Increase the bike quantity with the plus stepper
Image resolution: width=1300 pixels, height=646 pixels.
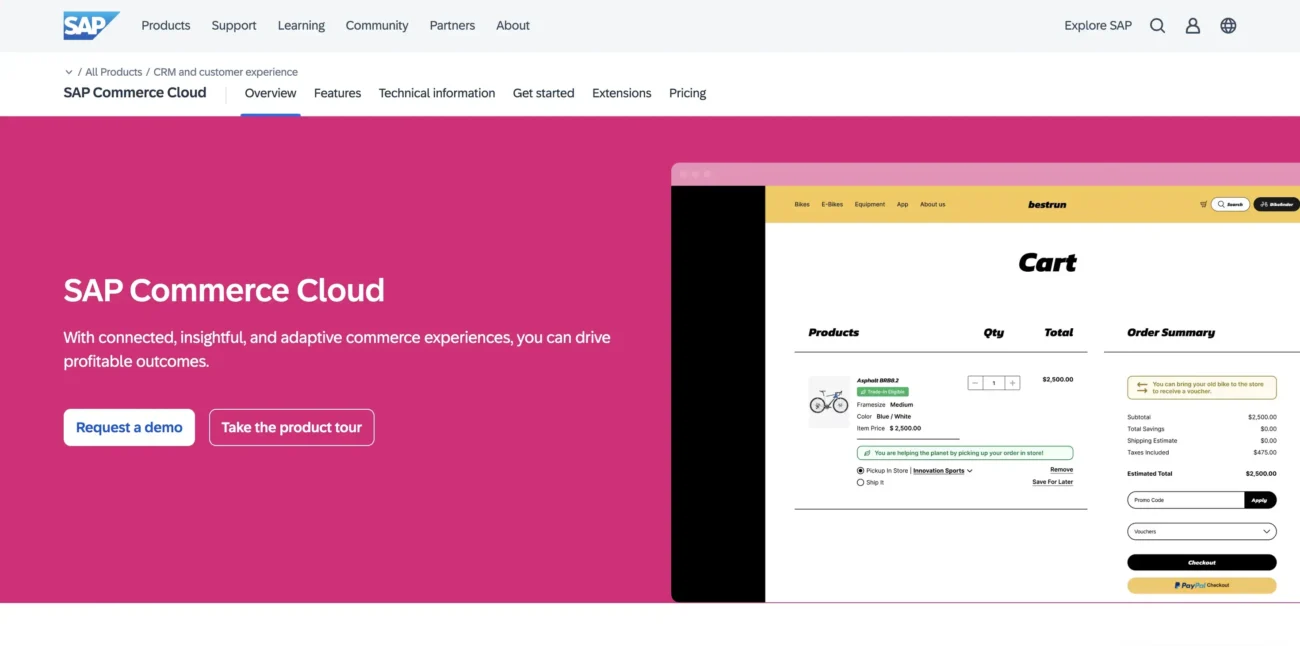1012,382
